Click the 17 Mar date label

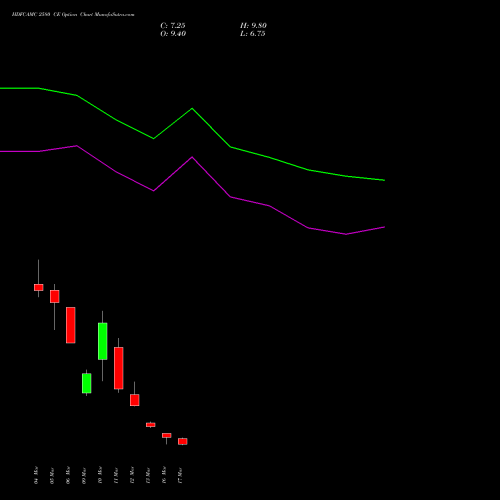(x=180, y=476)
